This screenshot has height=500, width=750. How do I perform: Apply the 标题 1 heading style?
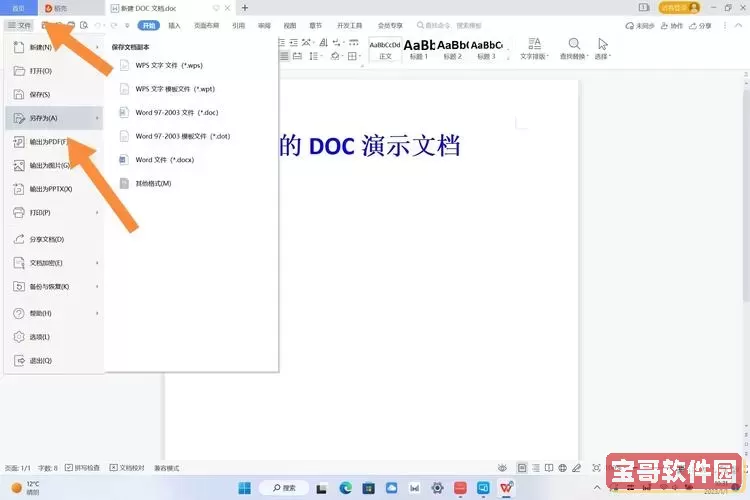click(x=419, y=50)
